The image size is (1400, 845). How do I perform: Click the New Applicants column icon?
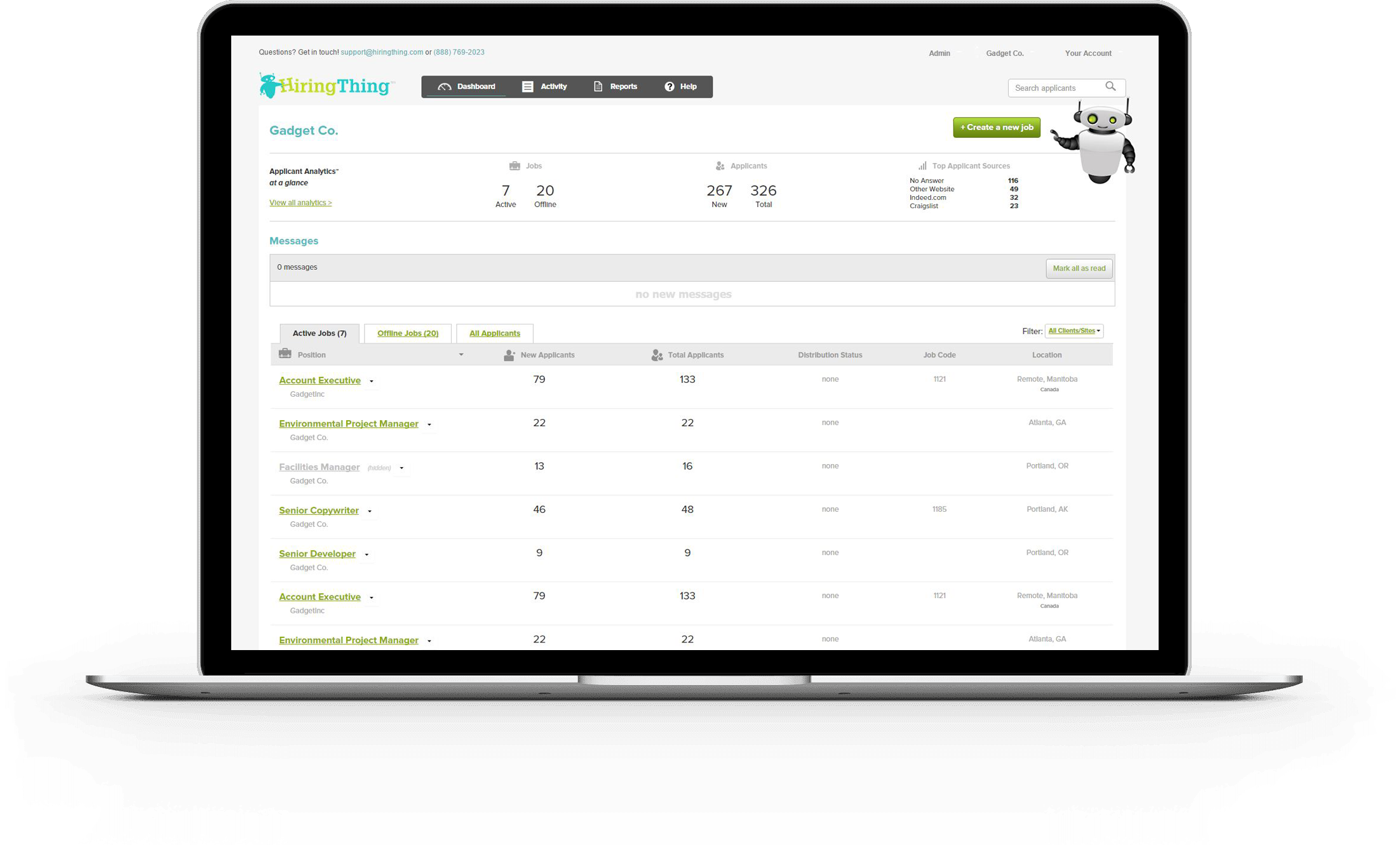[509, 355]
